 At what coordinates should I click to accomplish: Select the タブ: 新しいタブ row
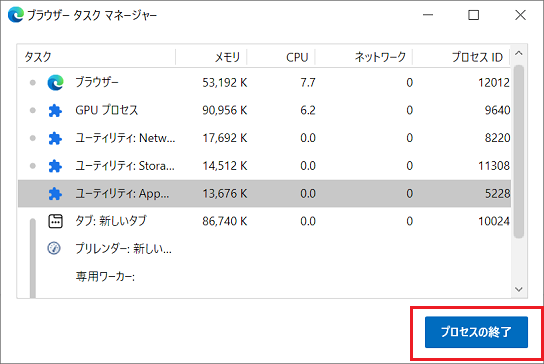pos(264,221)
